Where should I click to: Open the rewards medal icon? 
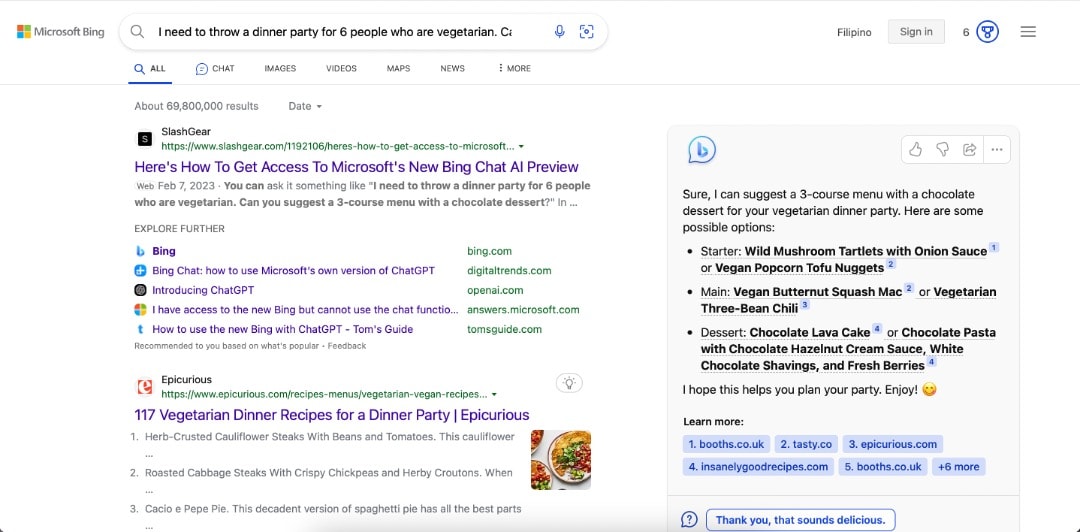click(x=987, y=32)
